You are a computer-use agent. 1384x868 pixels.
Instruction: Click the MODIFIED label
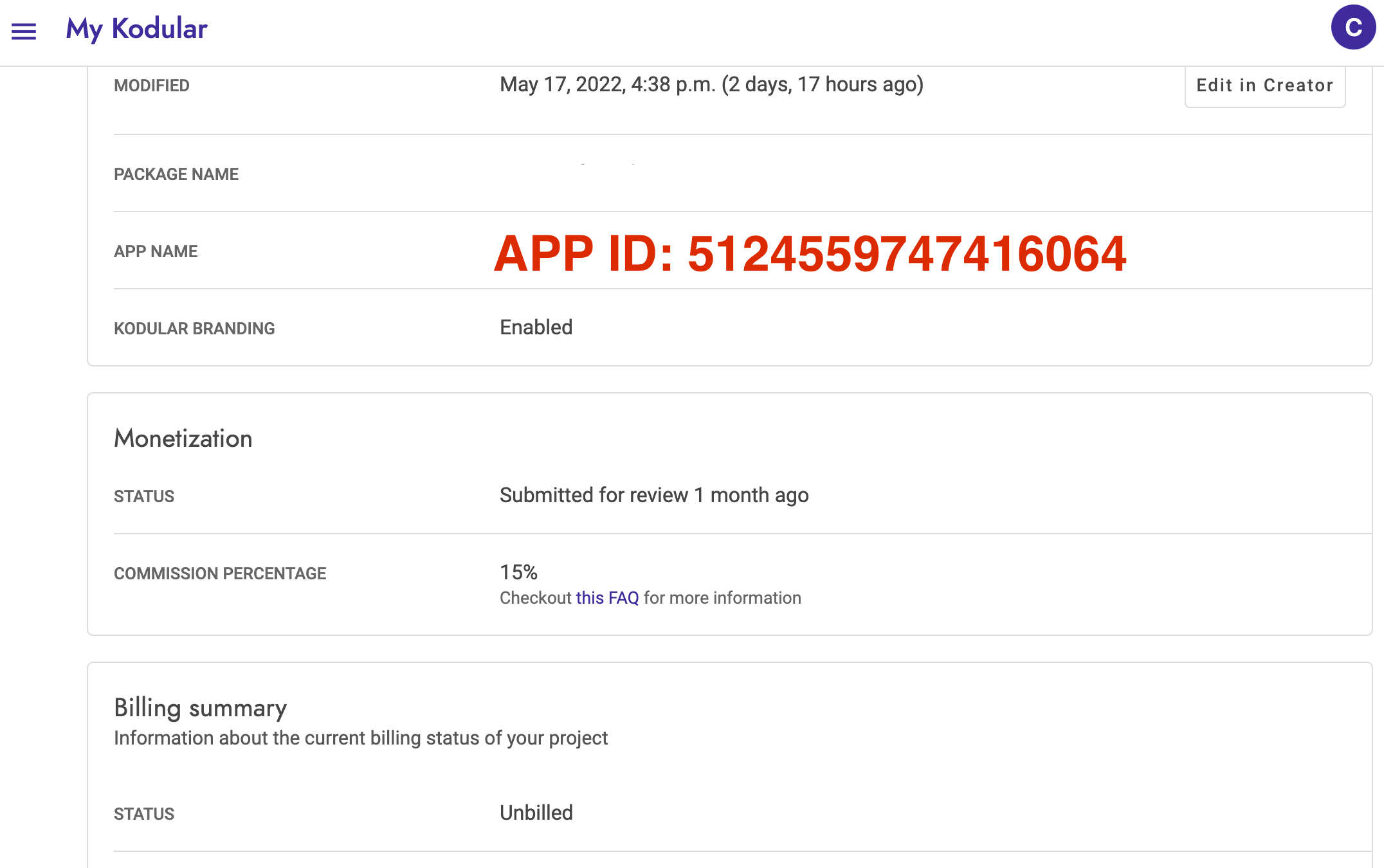pos(152,86)
